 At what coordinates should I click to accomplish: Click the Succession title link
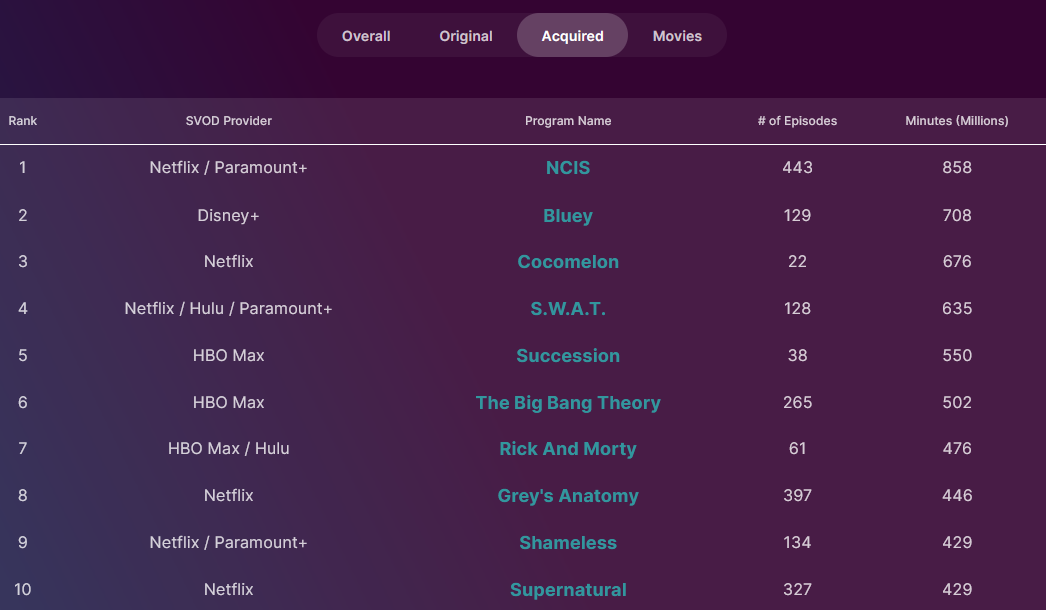pyautogui.click(x=568, y=356)
